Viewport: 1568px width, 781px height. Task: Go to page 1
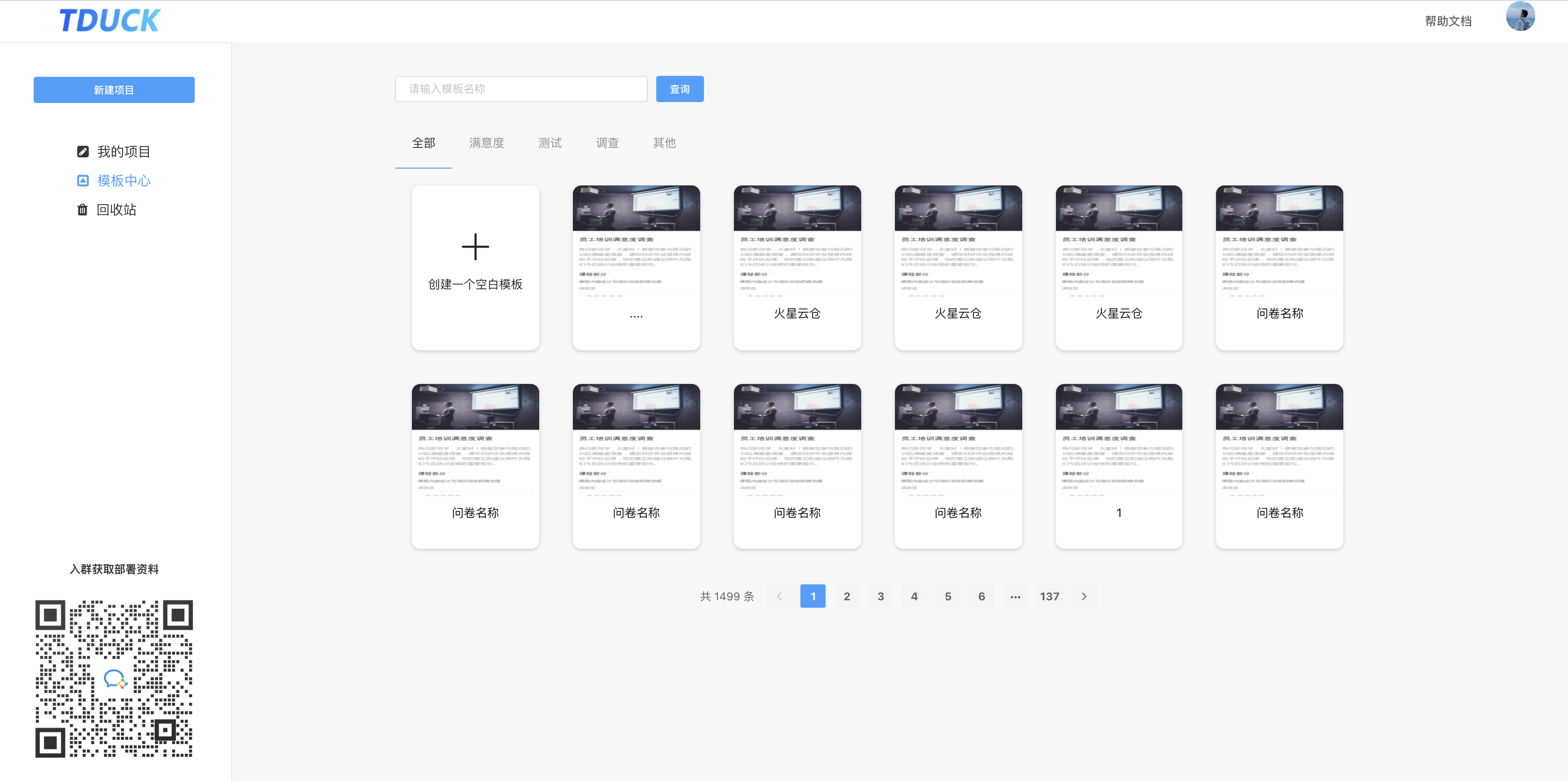813,597
